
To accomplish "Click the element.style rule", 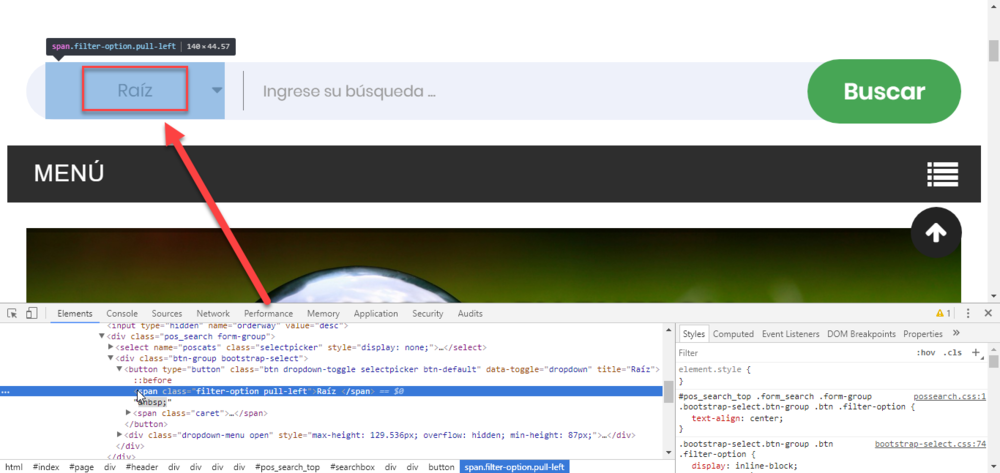I will click(x=715, y=369).
